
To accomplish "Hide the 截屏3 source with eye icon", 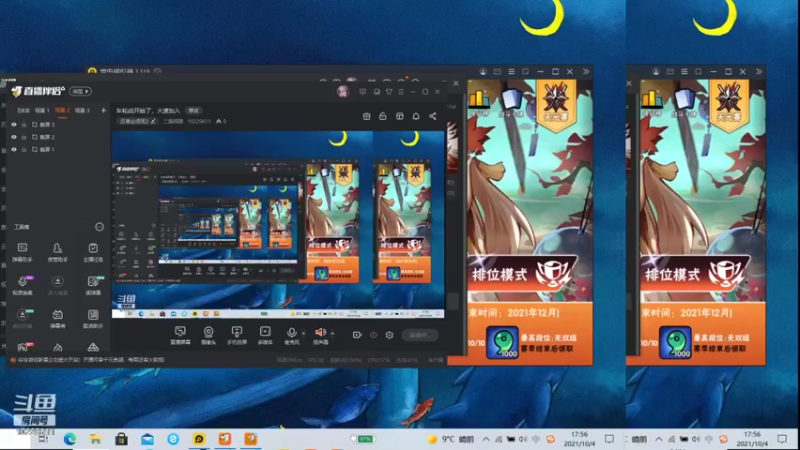I will click(14, 124).
